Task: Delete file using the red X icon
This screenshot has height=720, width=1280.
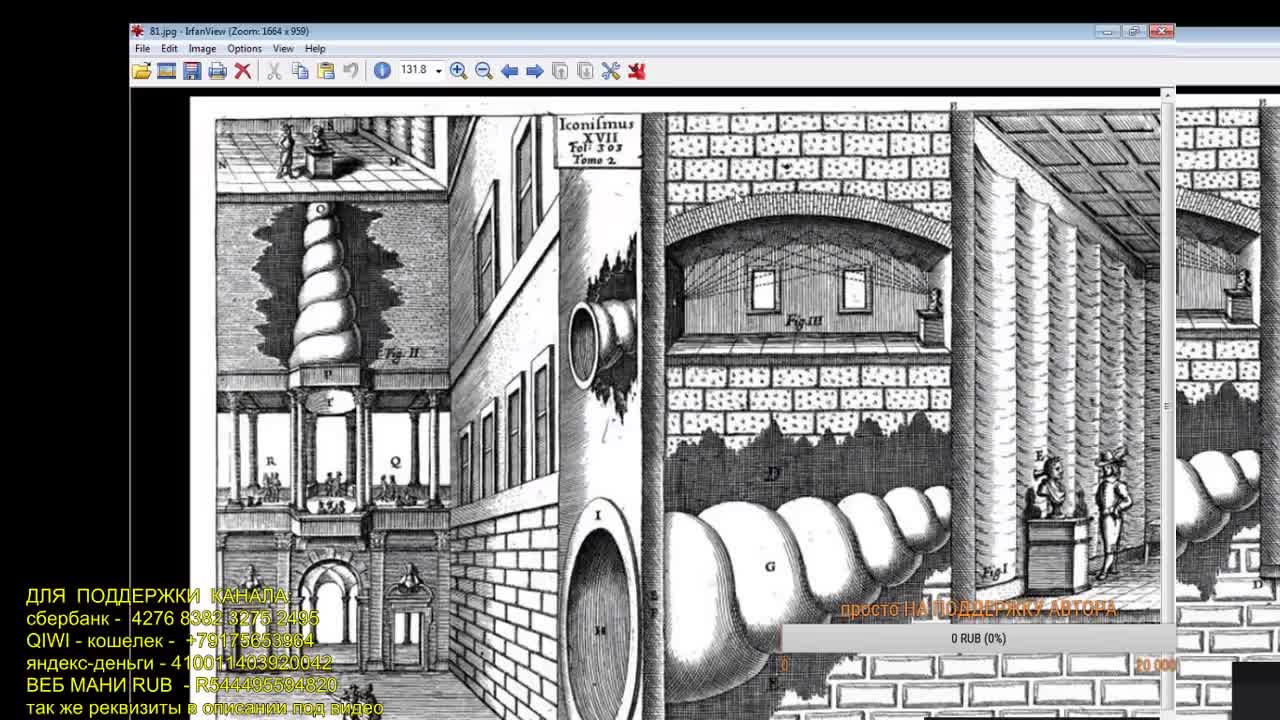Action: 242,71
